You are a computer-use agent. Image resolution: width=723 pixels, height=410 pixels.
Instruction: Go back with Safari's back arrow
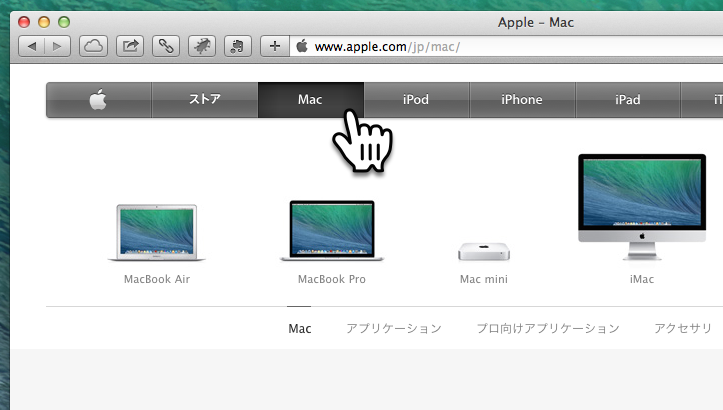pyautogui.click(x=31, y=46)
